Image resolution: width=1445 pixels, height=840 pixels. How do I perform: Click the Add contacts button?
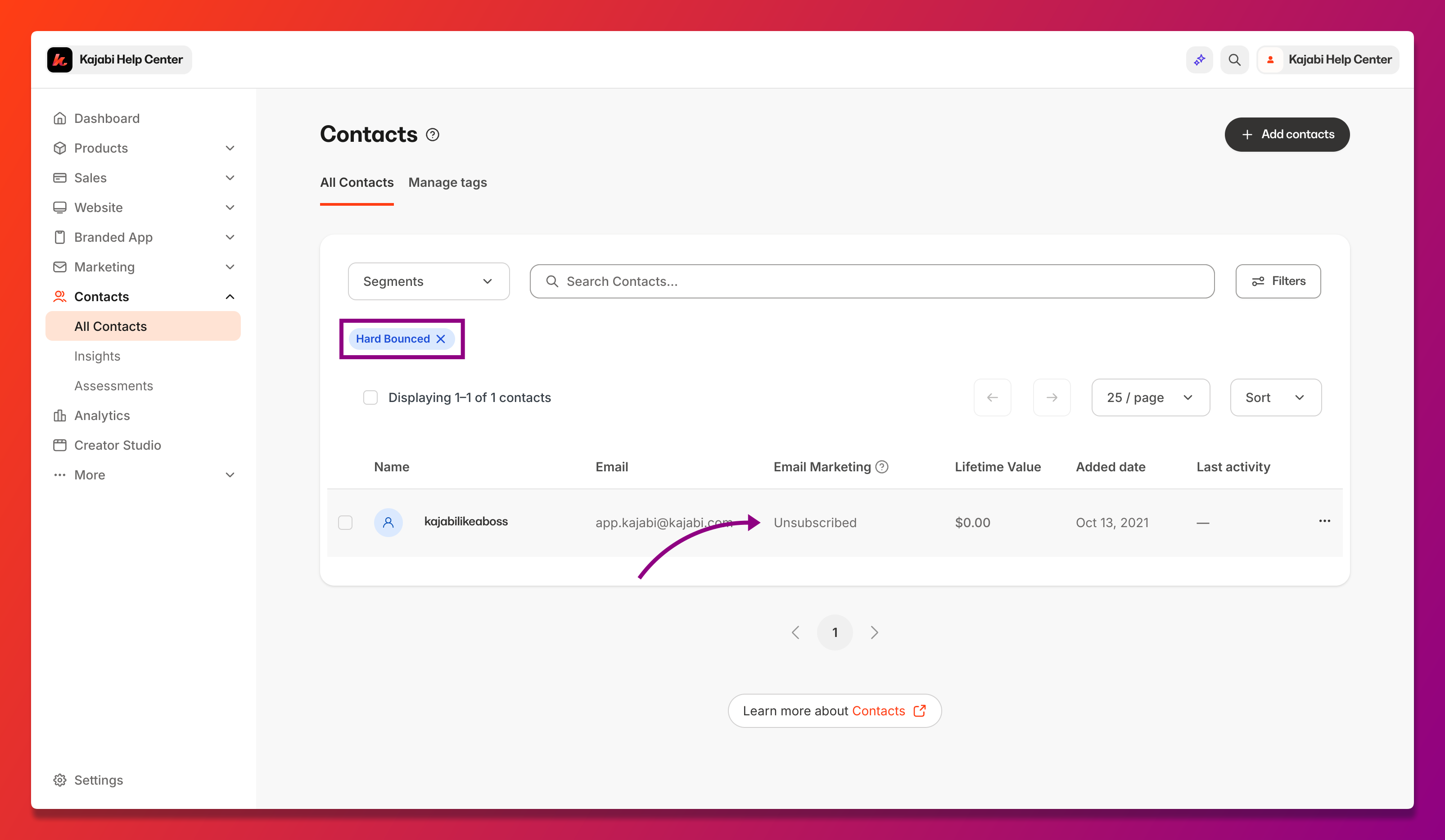click(x=1287, y=134)
